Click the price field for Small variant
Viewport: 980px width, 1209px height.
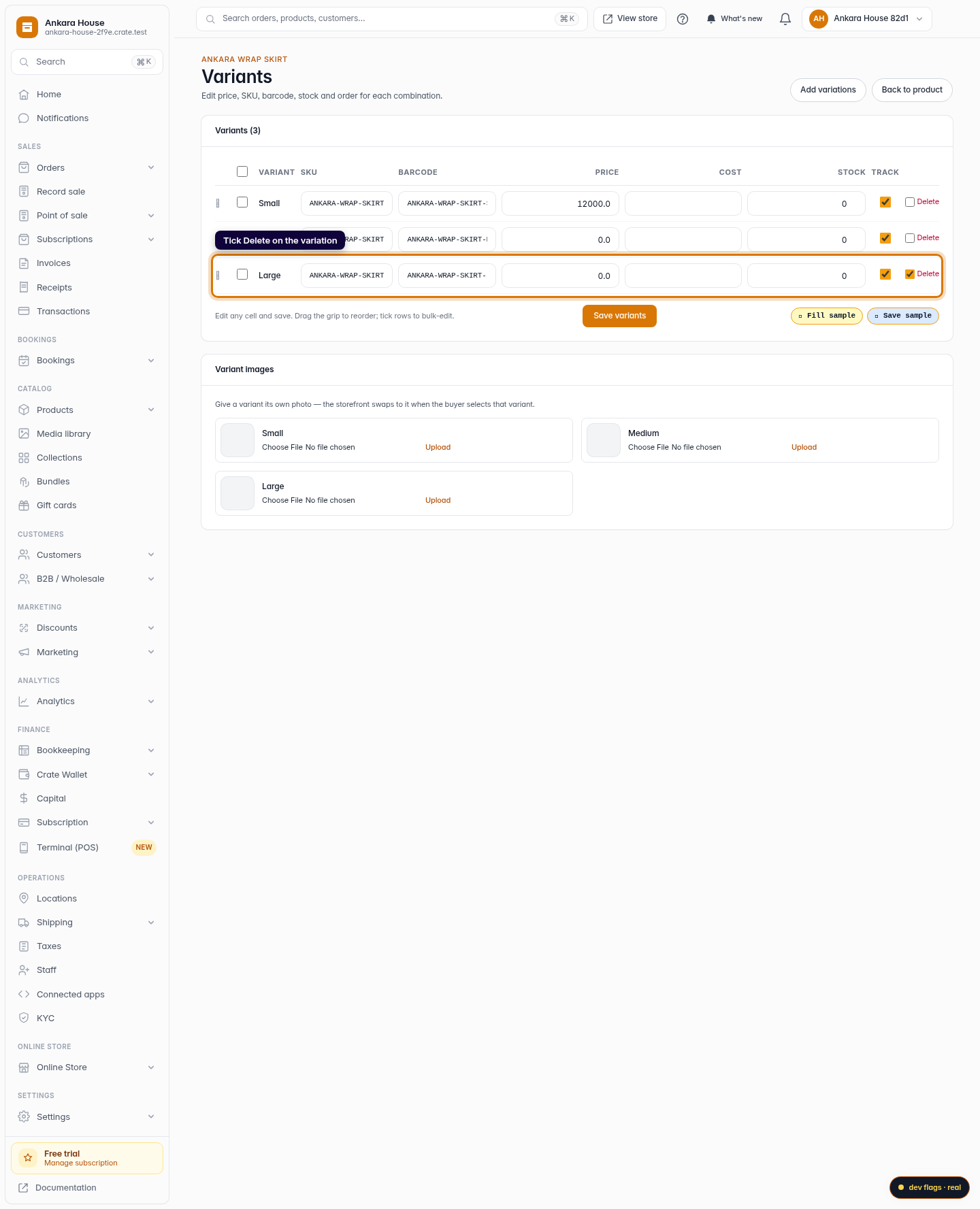click(560, 203)
